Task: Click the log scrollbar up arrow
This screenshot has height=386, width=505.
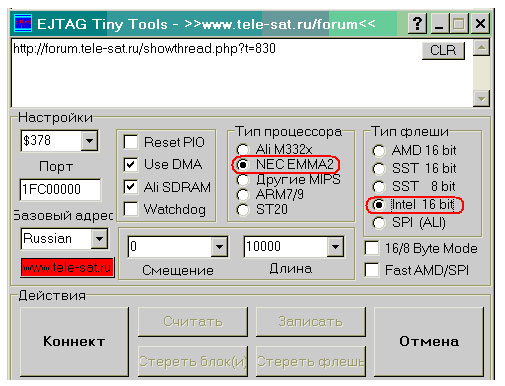Action: 481,48
